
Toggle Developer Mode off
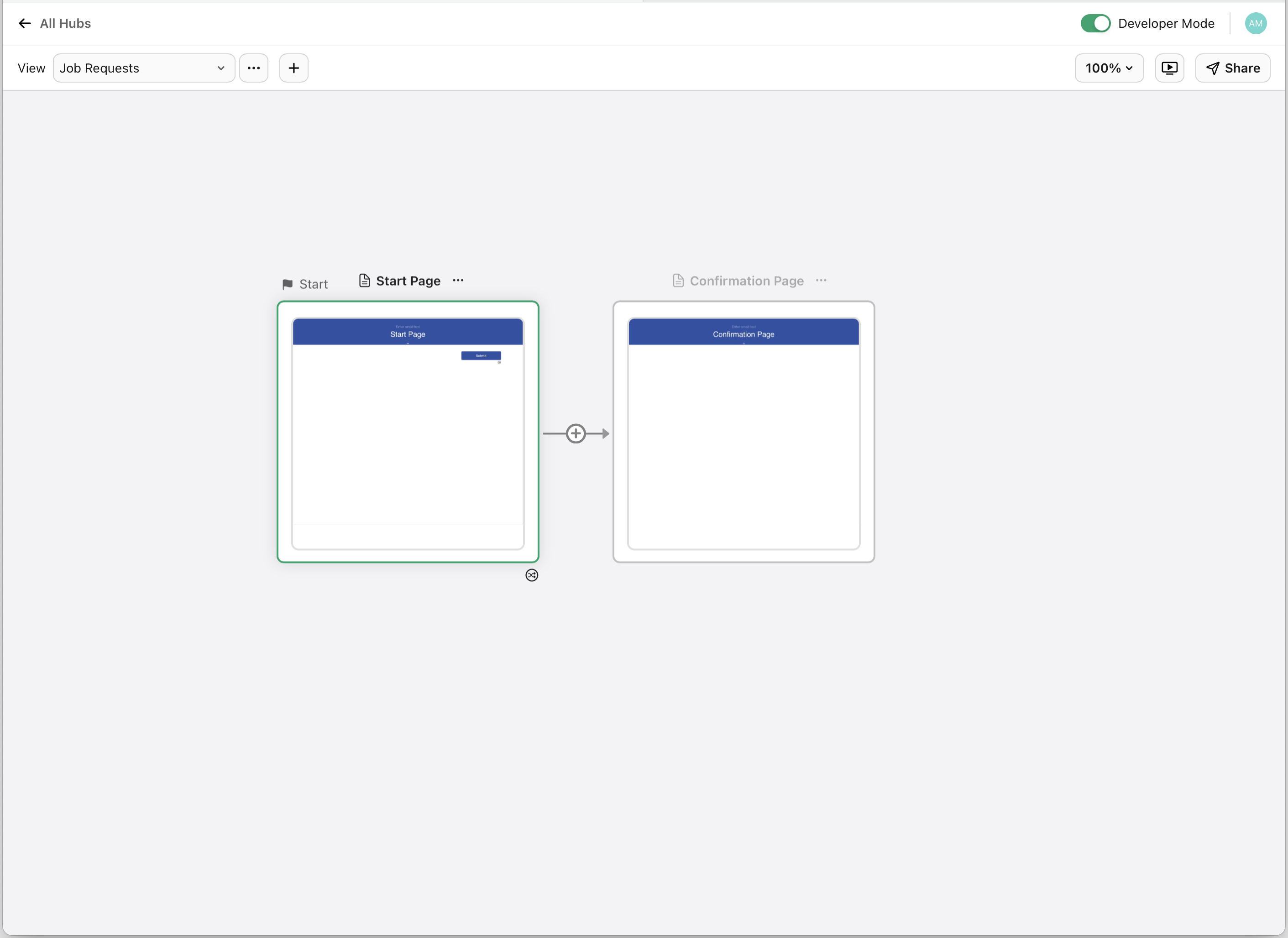[1095, 23]
